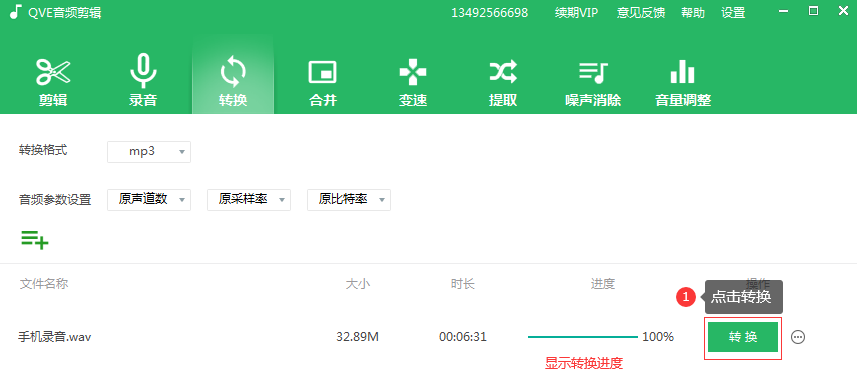
Task: Open the 原比特率 bitrate dropdown
Action: point(349,200)
